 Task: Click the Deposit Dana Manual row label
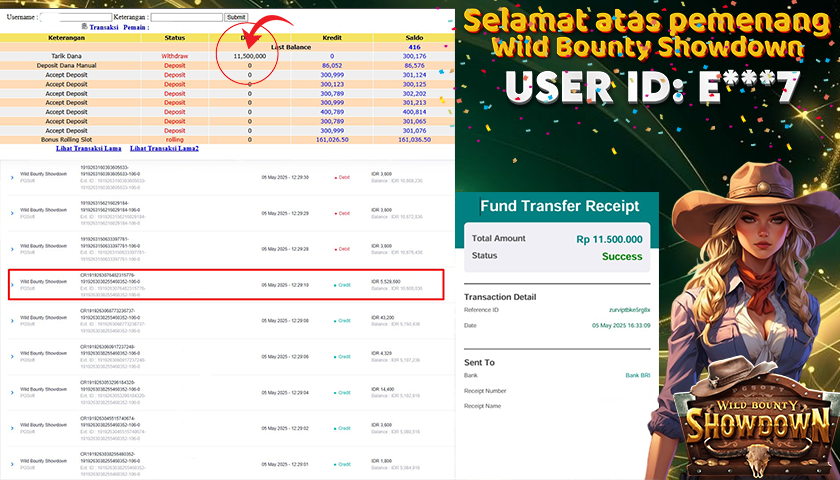point(66,65)
